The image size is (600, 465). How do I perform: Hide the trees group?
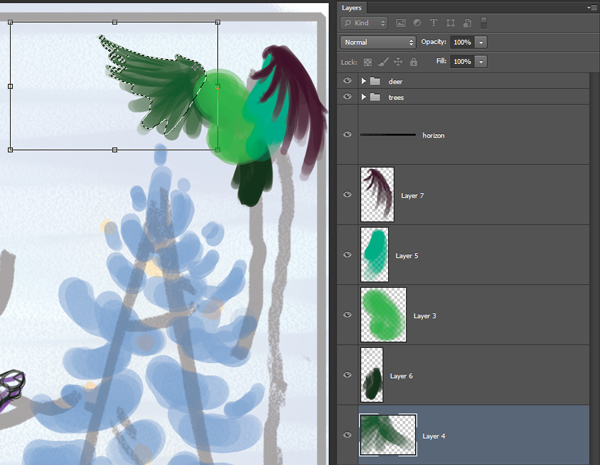tap(347, 96)
